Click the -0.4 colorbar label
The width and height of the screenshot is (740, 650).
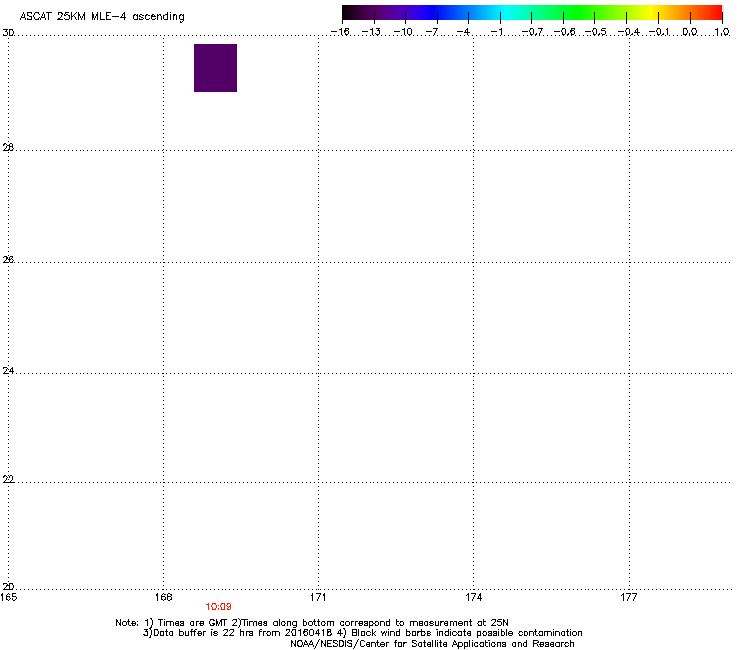[x=629, y=32]
